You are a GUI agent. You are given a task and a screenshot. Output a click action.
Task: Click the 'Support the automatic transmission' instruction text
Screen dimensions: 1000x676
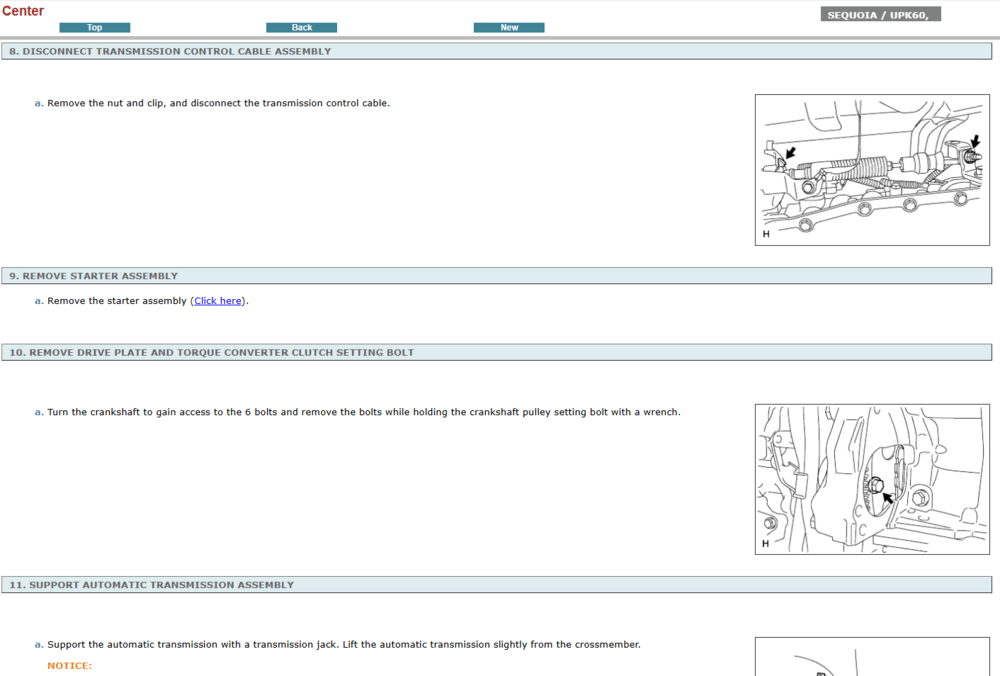tap(343, 645)
